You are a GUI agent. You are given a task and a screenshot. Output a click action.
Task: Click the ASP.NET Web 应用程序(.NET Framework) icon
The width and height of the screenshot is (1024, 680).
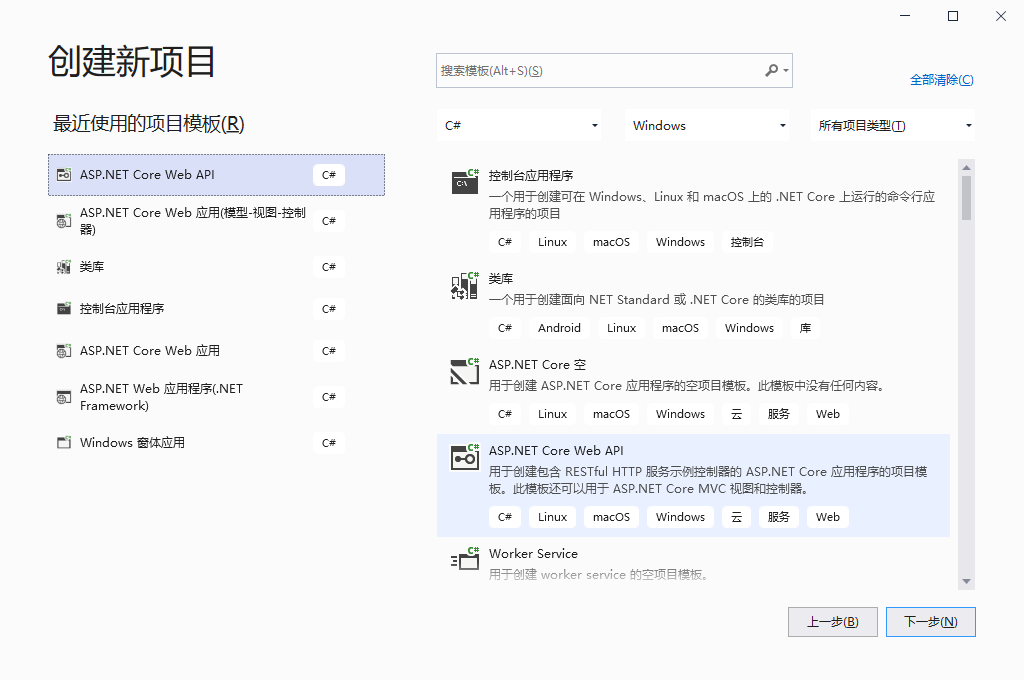pyautogui.click(x=64, y=397)
